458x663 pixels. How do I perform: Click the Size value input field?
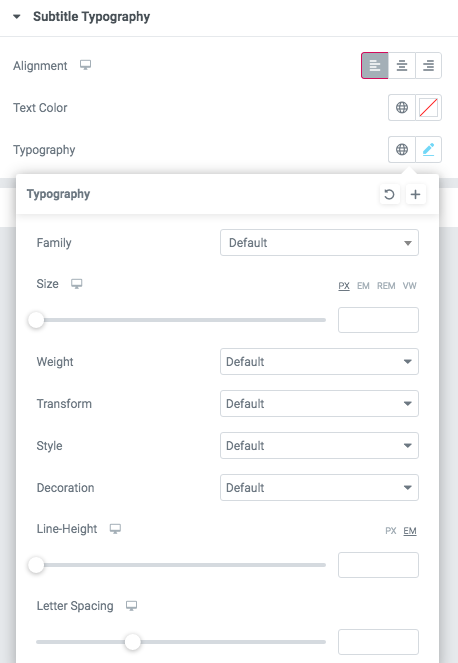[x=378, y=320]
